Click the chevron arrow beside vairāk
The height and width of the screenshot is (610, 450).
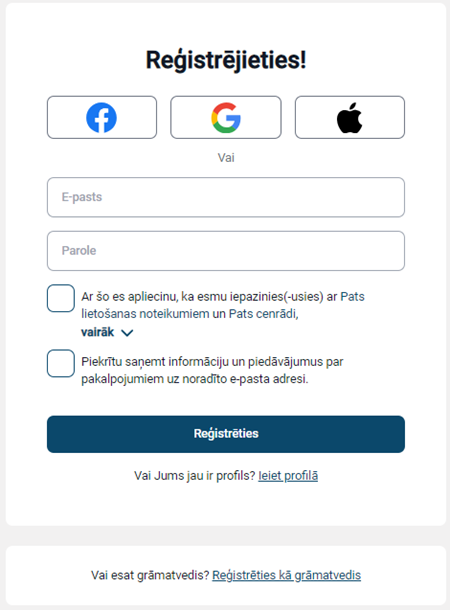point(127,333)
